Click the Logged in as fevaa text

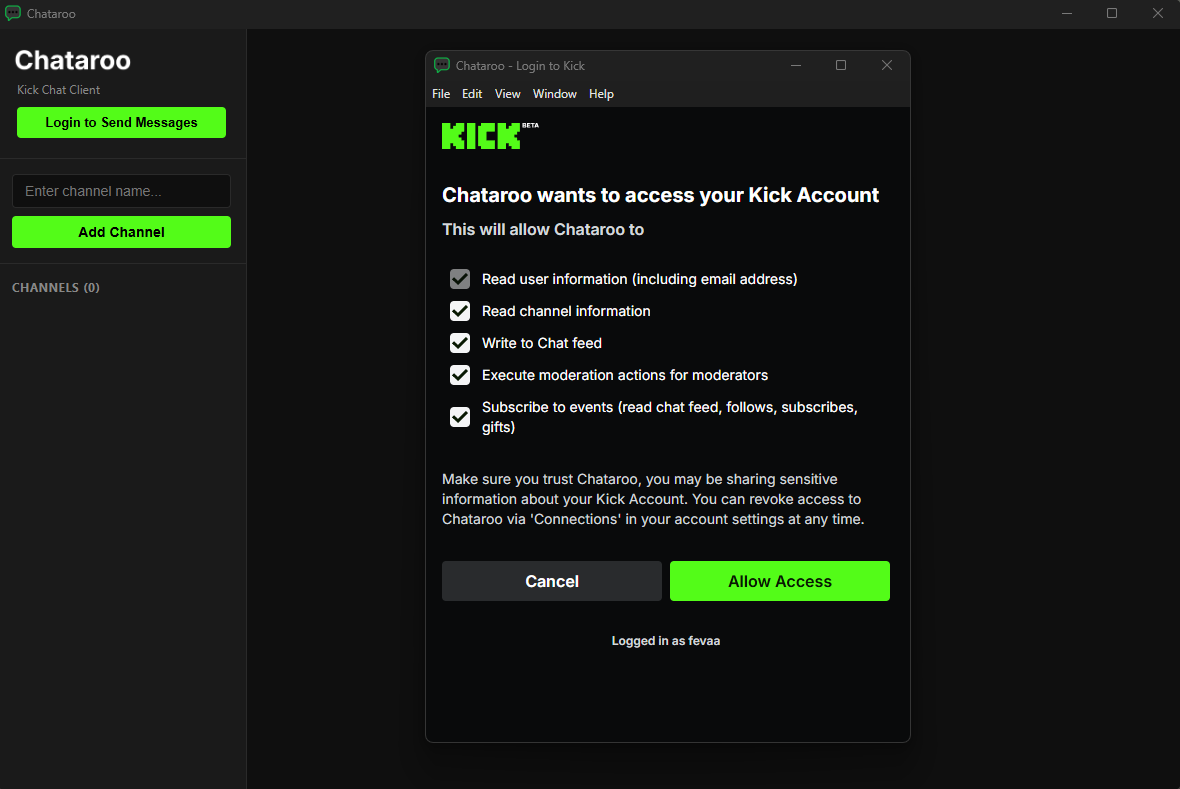click(666, 640)
